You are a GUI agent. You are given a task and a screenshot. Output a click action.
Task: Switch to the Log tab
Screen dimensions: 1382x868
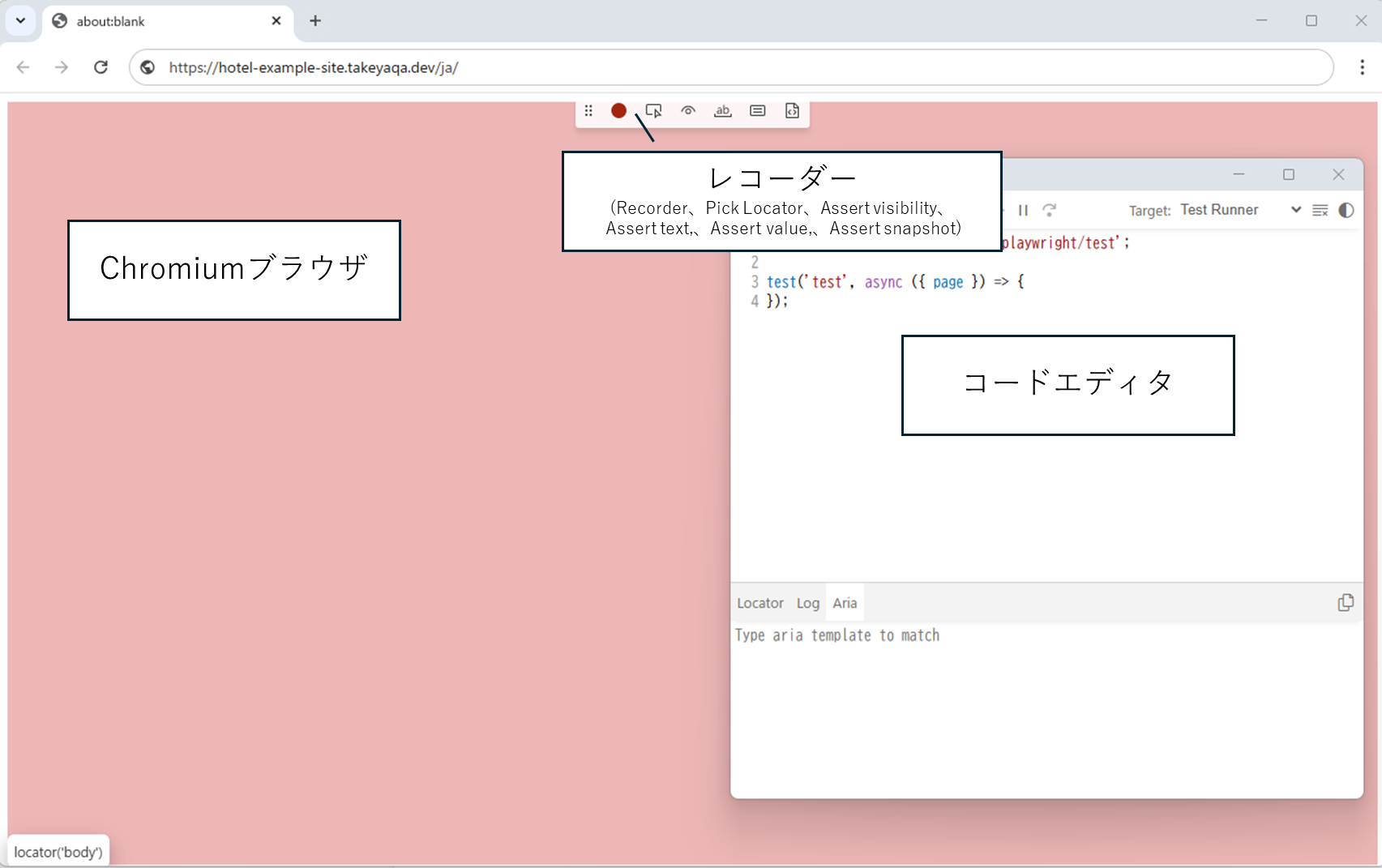[808, 603]
